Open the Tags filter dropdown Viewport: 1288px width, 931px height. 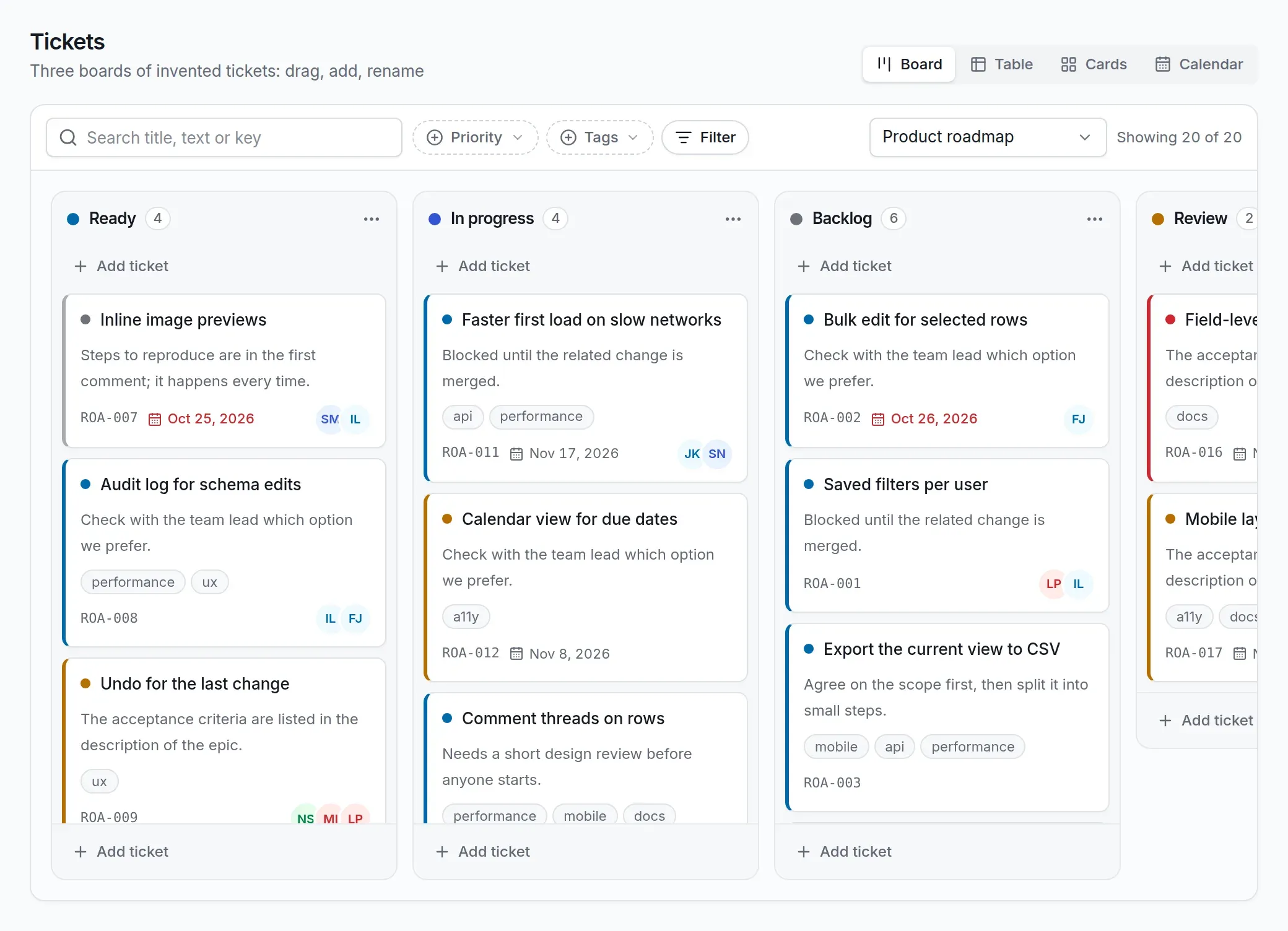[x=599, y=137]
